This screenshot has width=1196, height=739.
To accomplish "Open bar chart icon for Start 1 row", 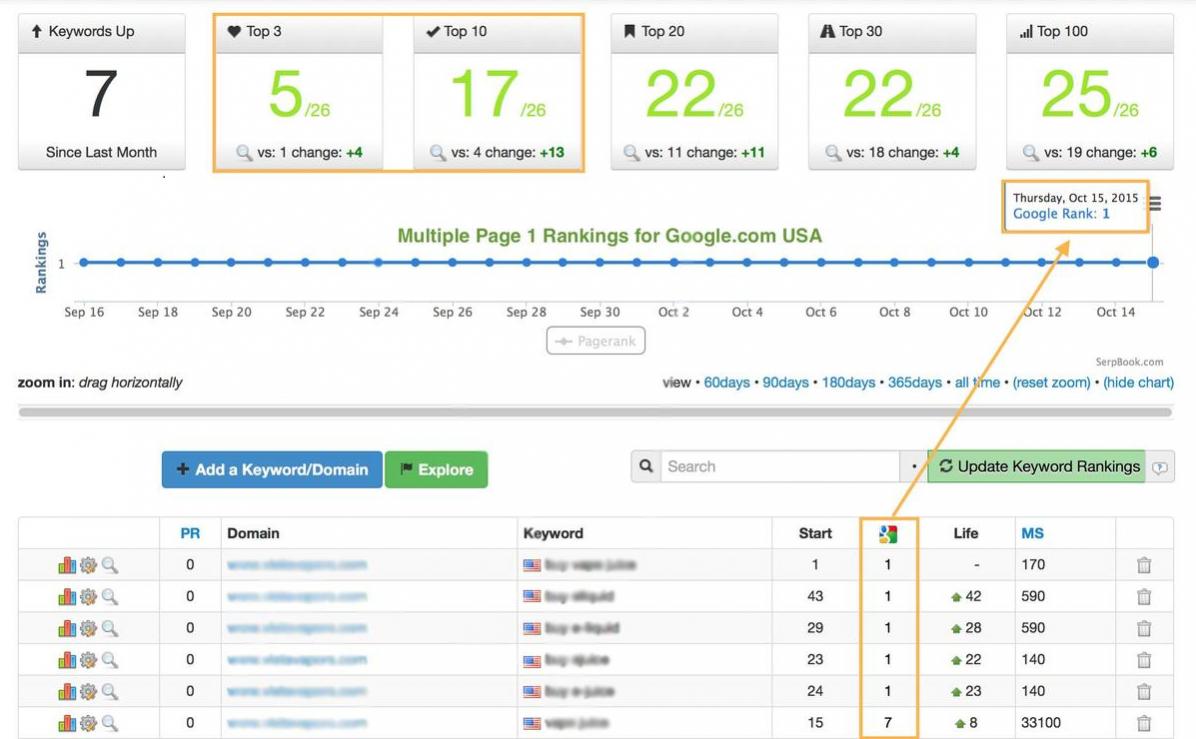I will click(x=67, y=565).
